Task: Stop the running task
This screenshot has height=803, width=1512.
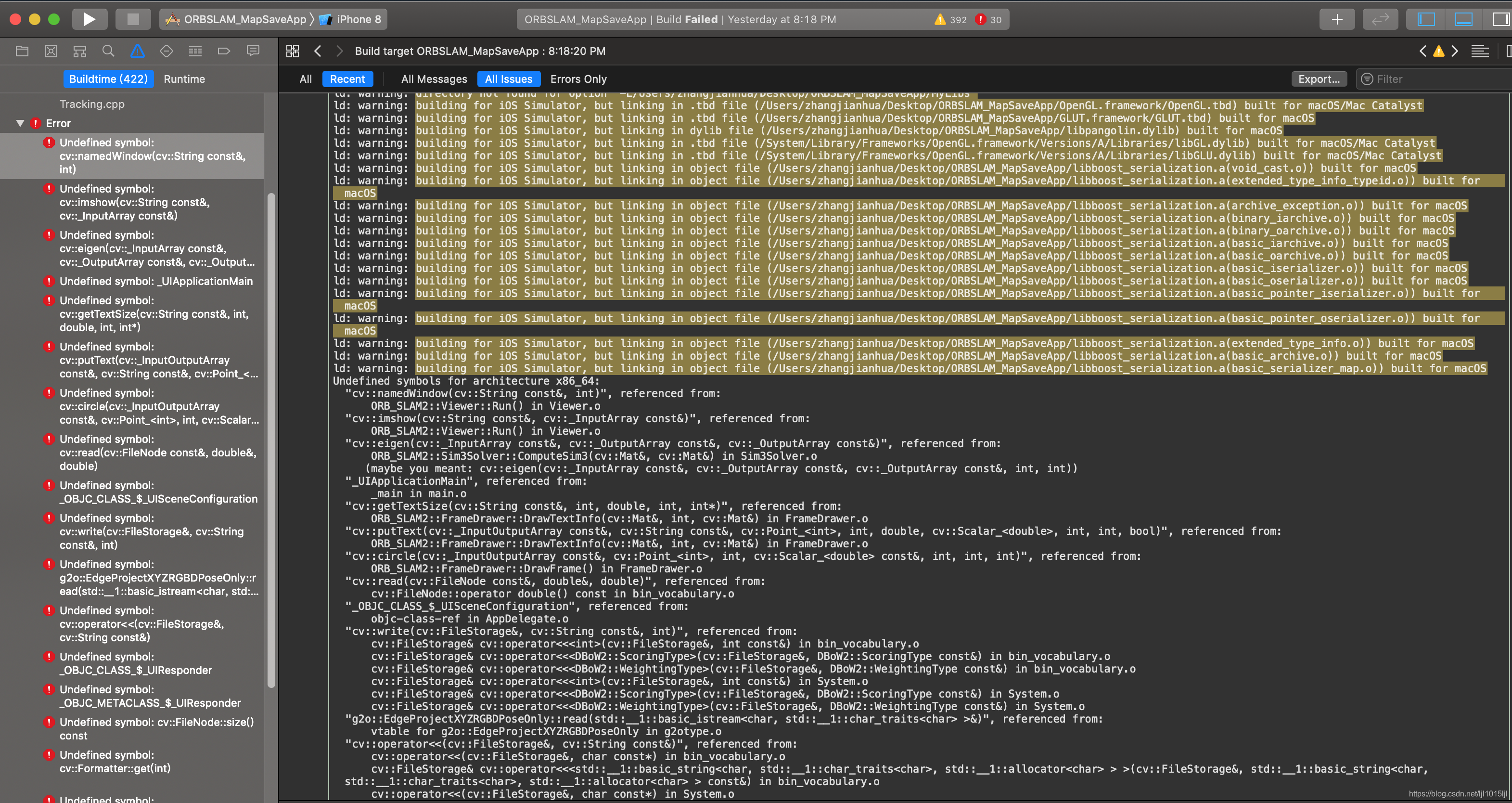Action: coord(133,19)
